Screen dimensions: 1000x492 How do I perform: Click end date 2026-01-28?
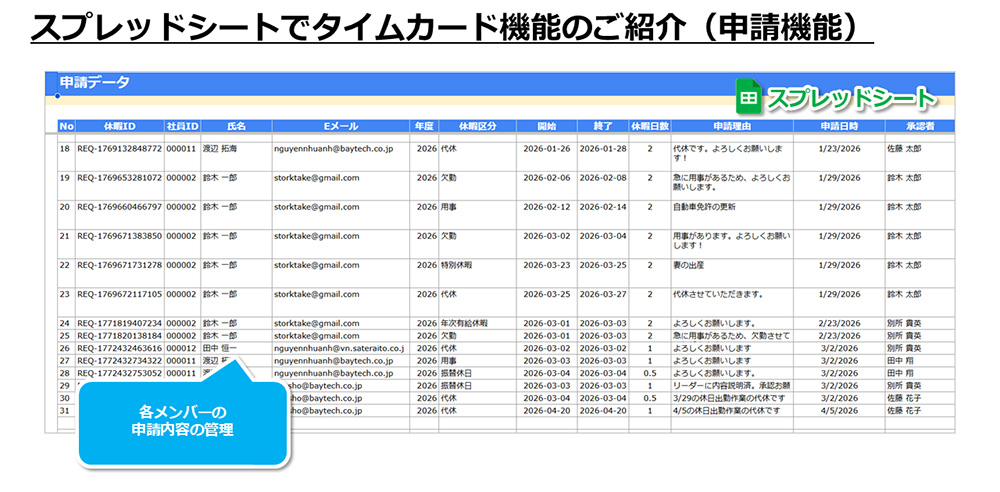pos(603,149)
